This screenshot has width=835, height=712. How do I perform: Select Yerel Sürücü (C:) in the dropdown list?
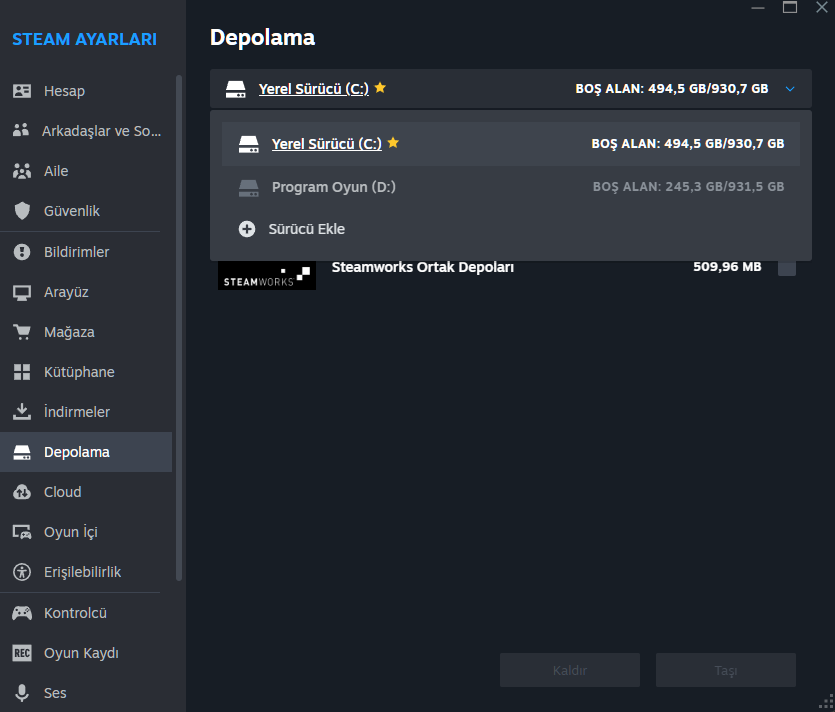point(511,144)
